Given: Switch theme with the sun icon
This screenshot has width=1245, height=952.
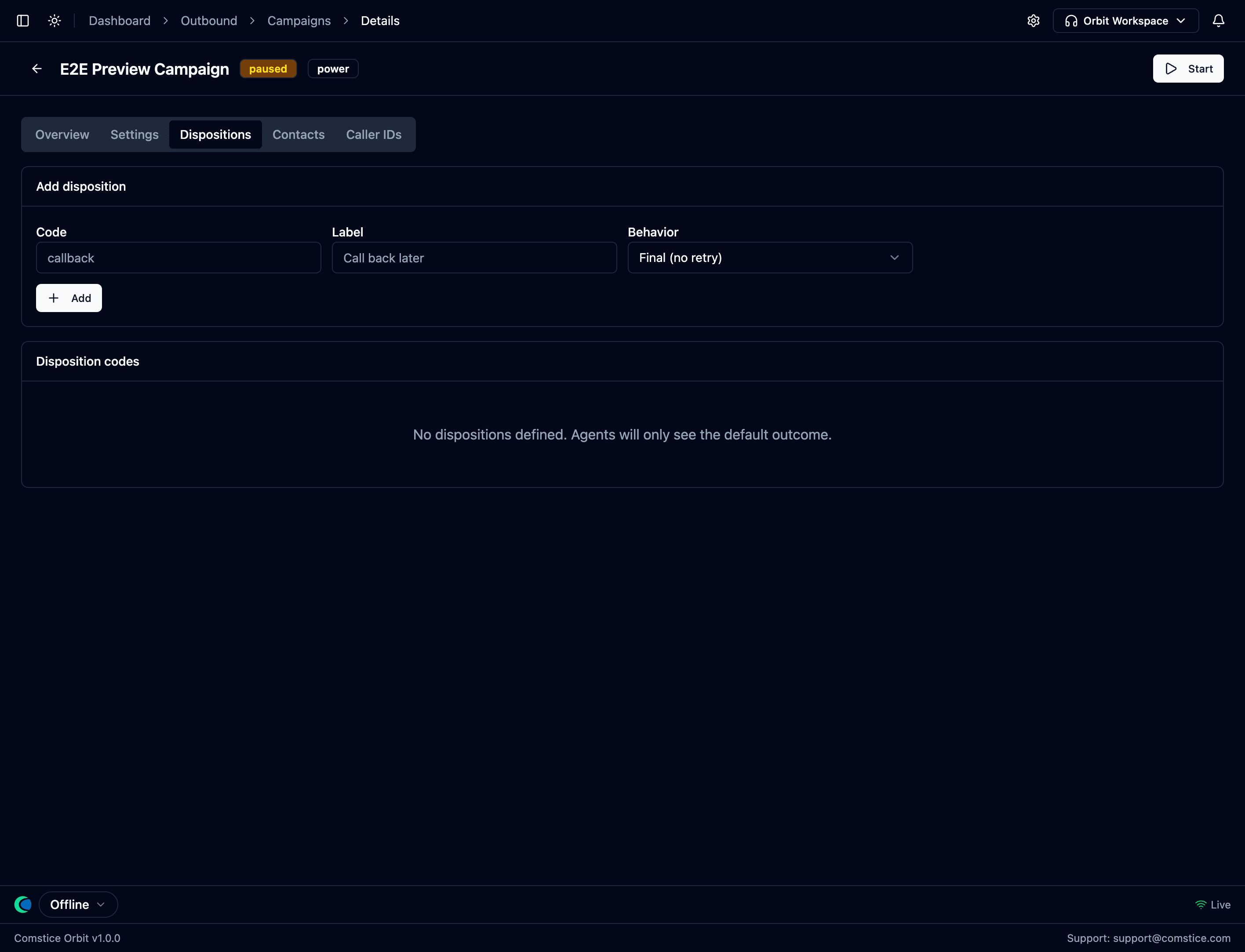Looking at the screenshot, I should click(55, 21).
